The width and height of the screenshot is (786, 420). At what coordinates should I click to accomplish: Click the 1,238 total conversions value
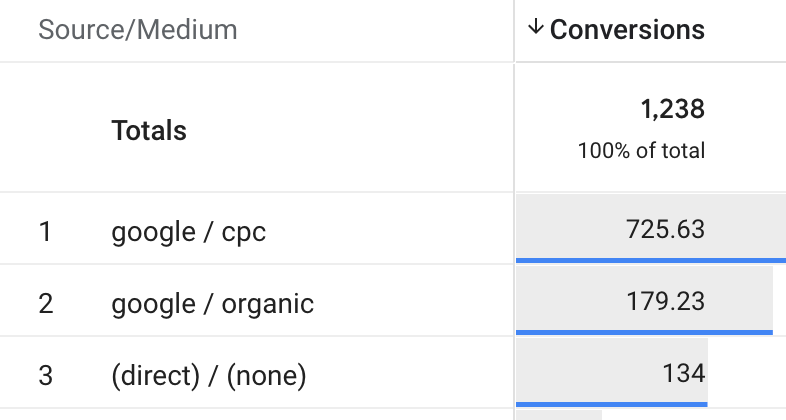point(673,109)
